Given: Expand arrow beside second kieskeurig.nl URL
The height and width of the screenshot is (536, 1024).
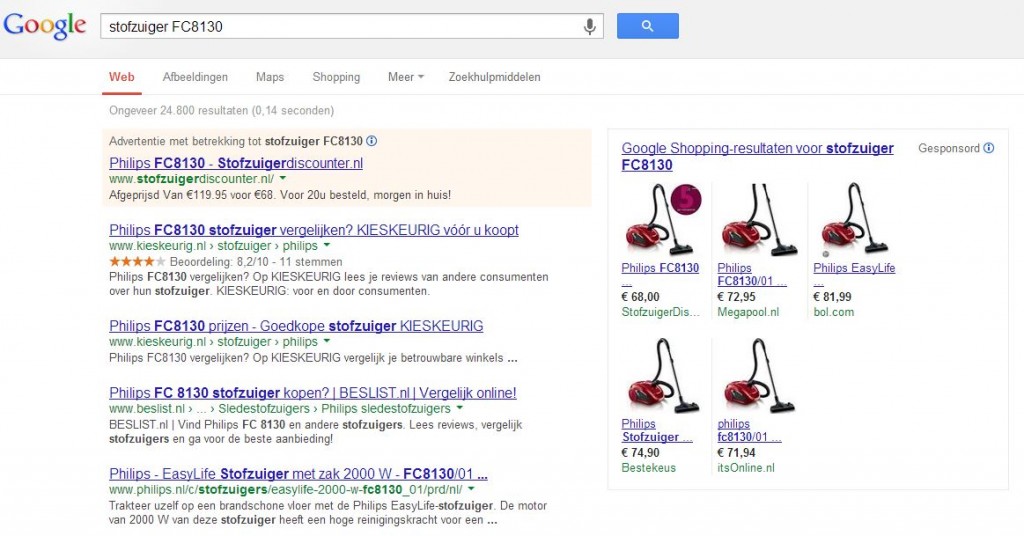Looking at the screenshot, I should tap(327, 341).
